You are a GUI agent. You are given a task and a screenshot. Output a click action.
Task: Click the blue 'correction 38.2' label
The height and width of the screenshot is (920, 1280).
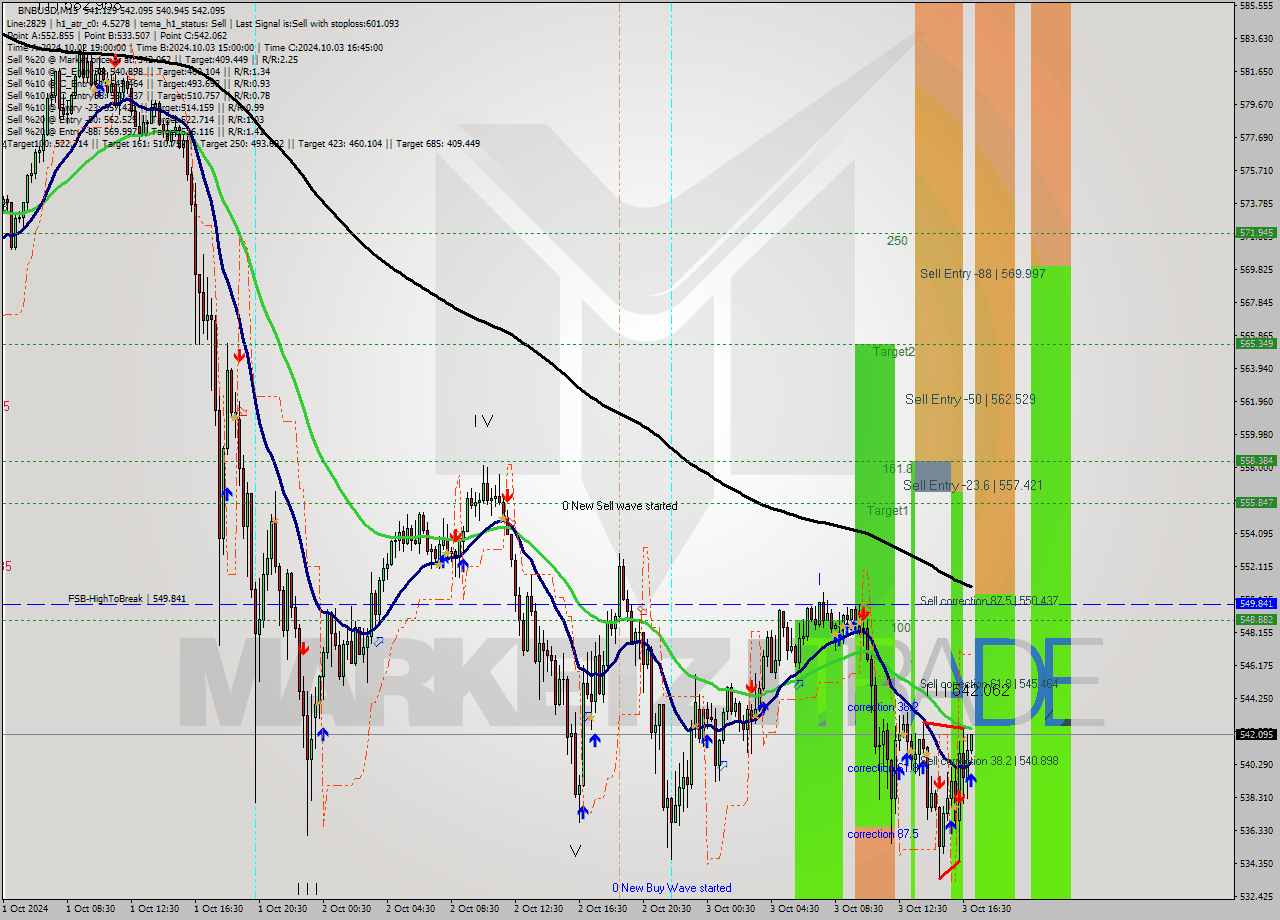pyautogui.click(x=882, y=707)
